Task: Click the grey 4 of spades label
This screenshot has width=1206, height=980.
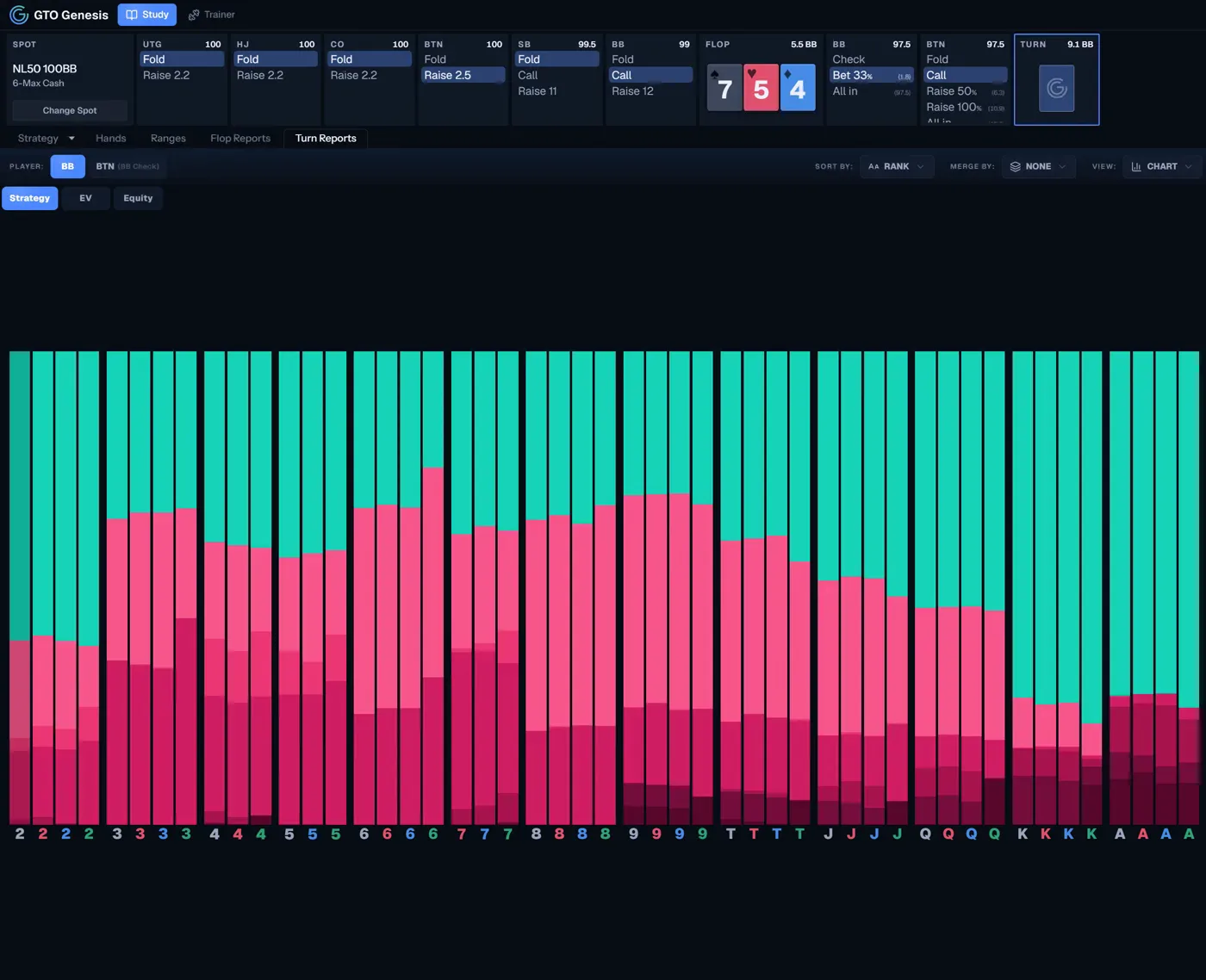Action: 214,834
